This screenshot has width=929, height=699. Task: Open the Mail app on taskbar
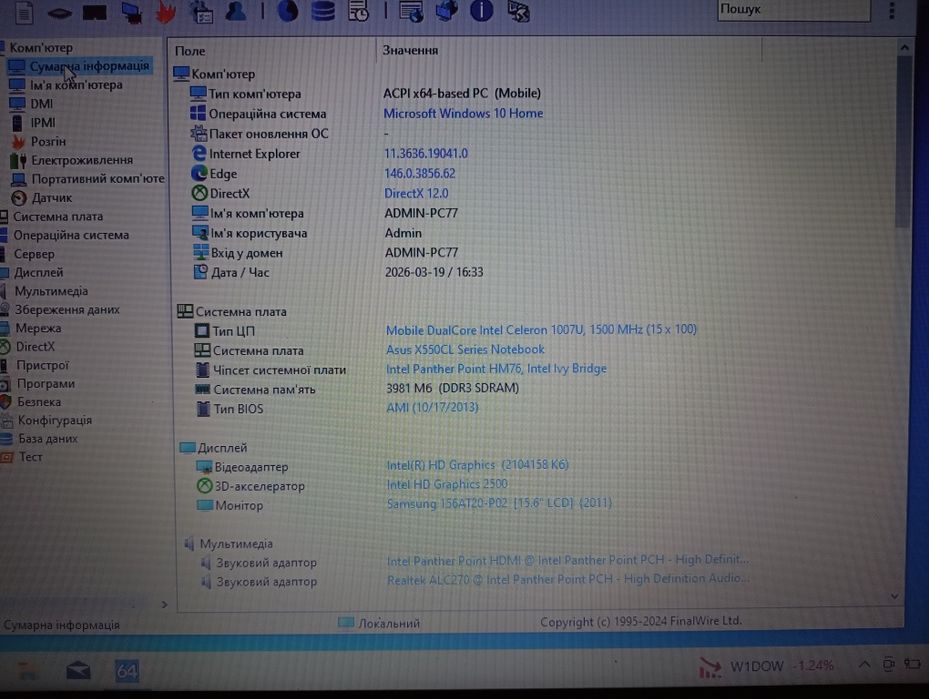[78, 671]
